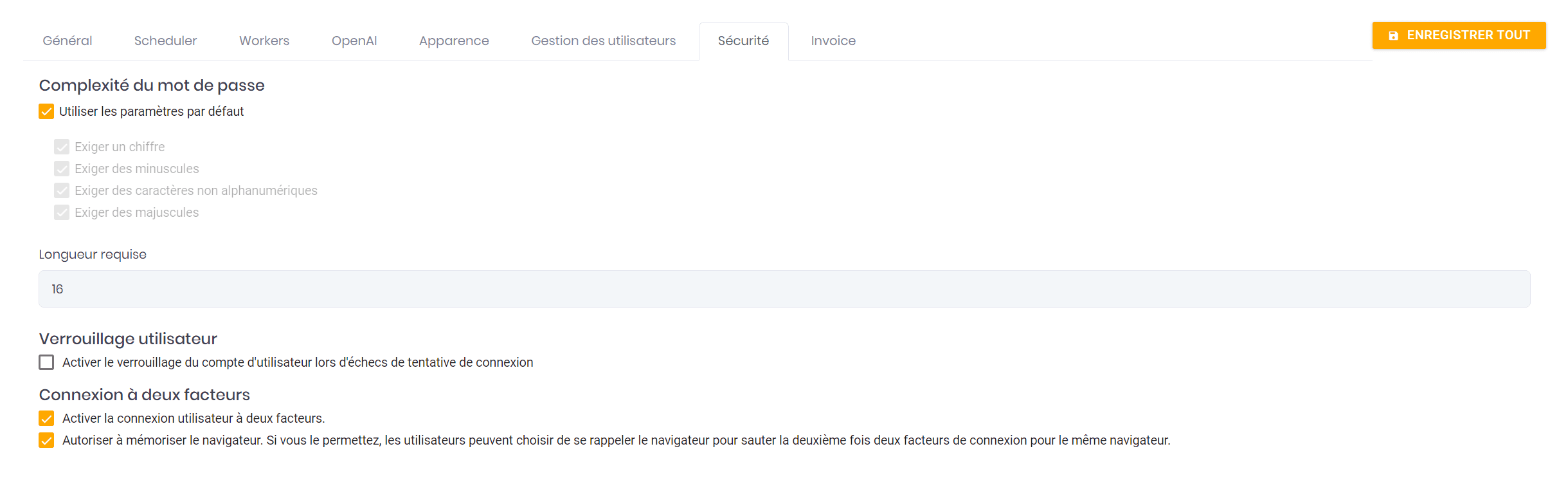Disable two-factor user login checkbox
Image resolution: width=1568 pixels, height=489 pixels.
click(x=46, y=418)
